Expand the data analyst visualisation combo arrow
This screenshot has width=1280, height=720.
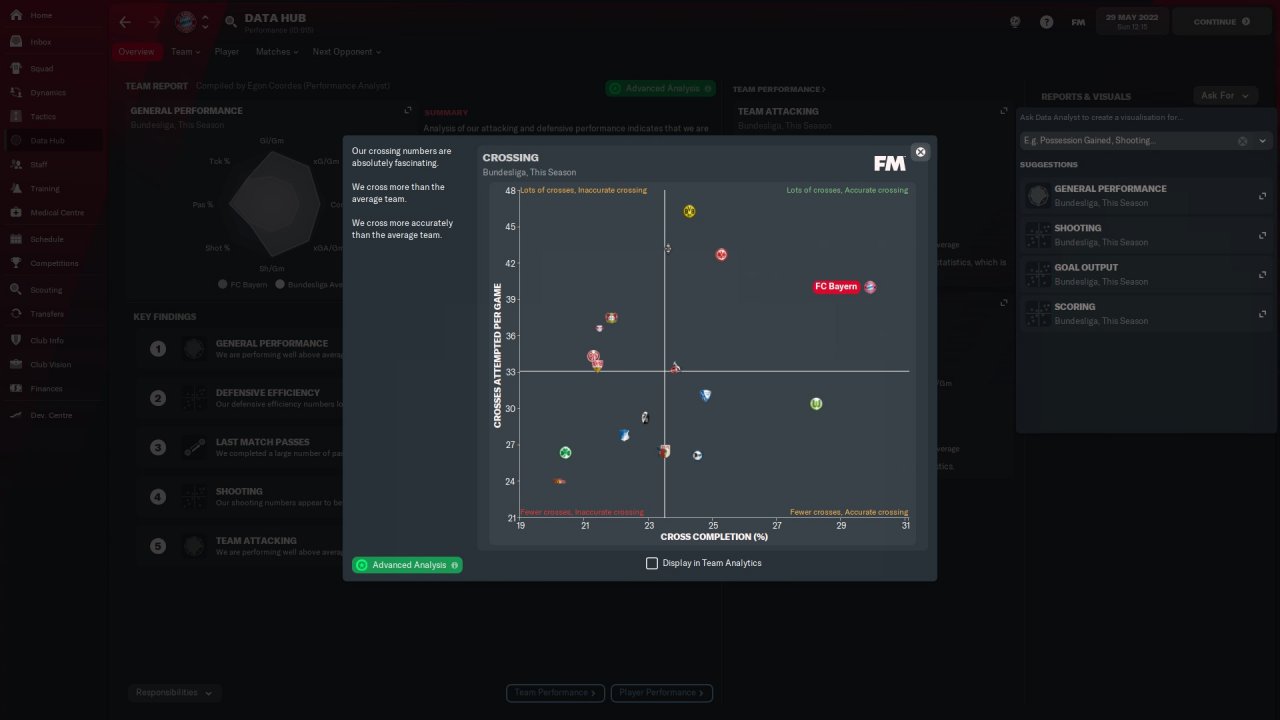(1262, 141)
